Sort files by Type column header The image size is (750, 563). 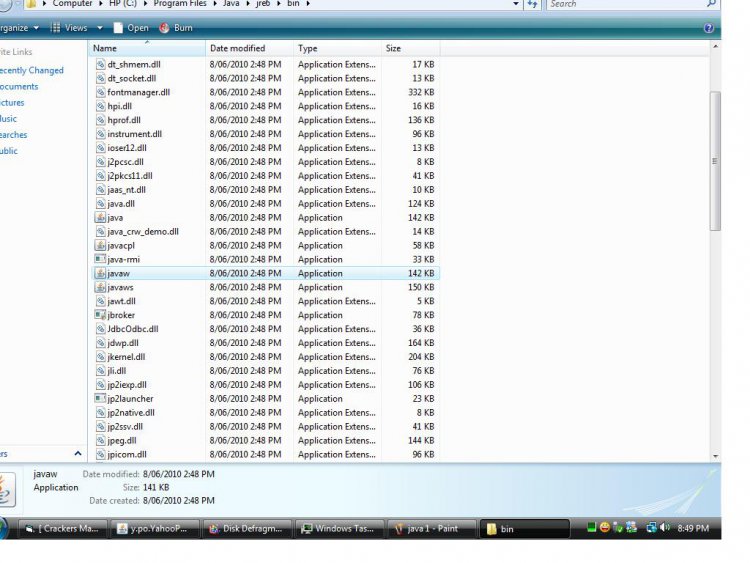(x=337, y=48)
